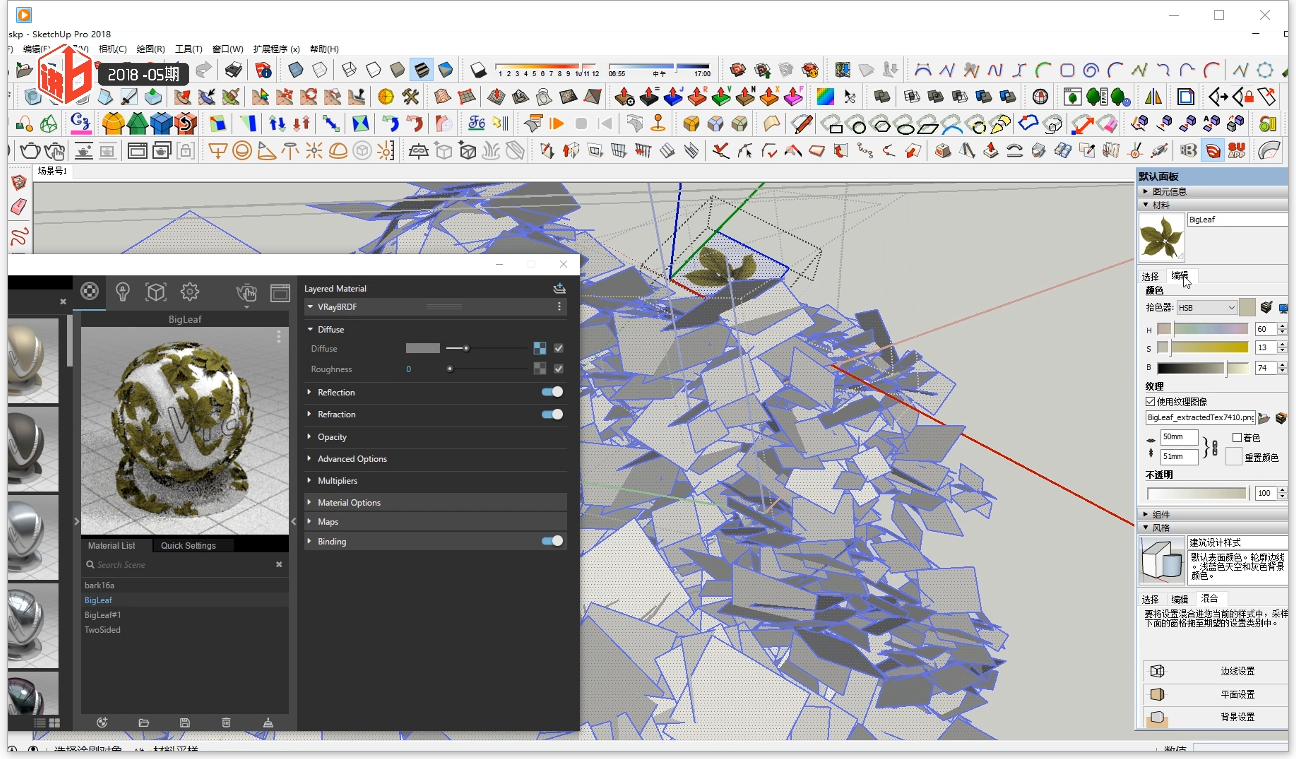This screenshot has width=1296, height=759.
Task: Open the VRayBRDF three-dot options menu
Action: point(559,307)
